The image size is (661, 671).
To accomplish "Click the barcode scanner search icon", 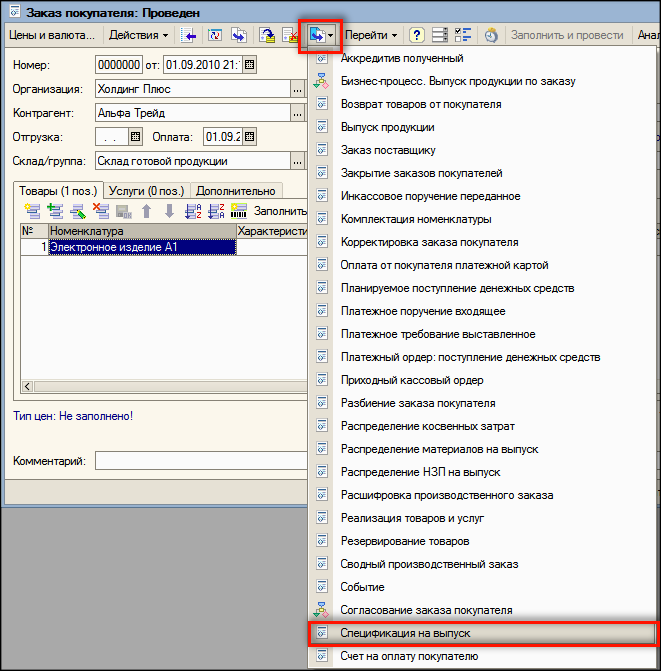I will pos(239,211).
